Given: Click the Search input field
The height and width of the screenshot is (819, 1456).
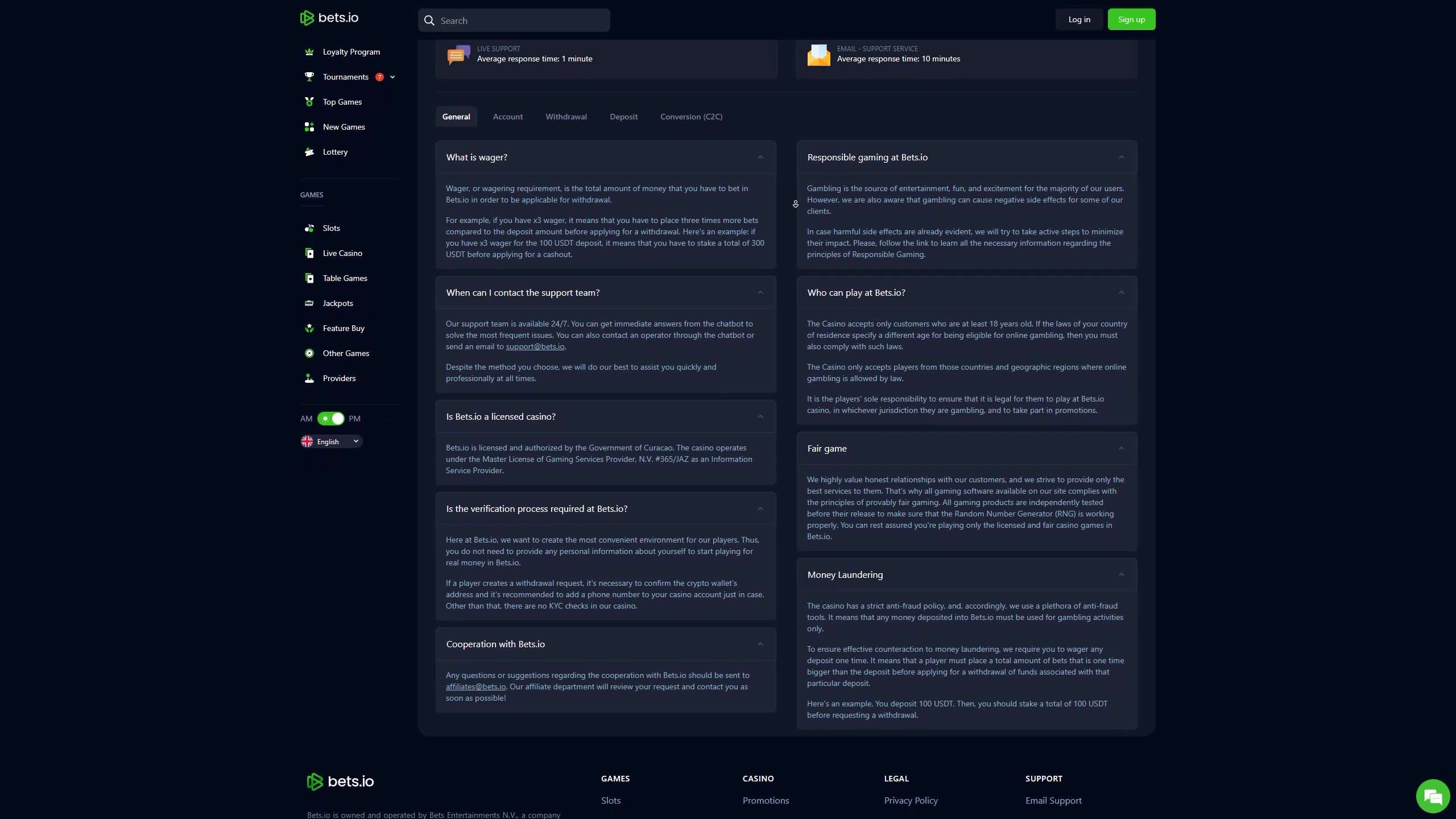Looking at the screenshot, I should (x=514, y=20).
